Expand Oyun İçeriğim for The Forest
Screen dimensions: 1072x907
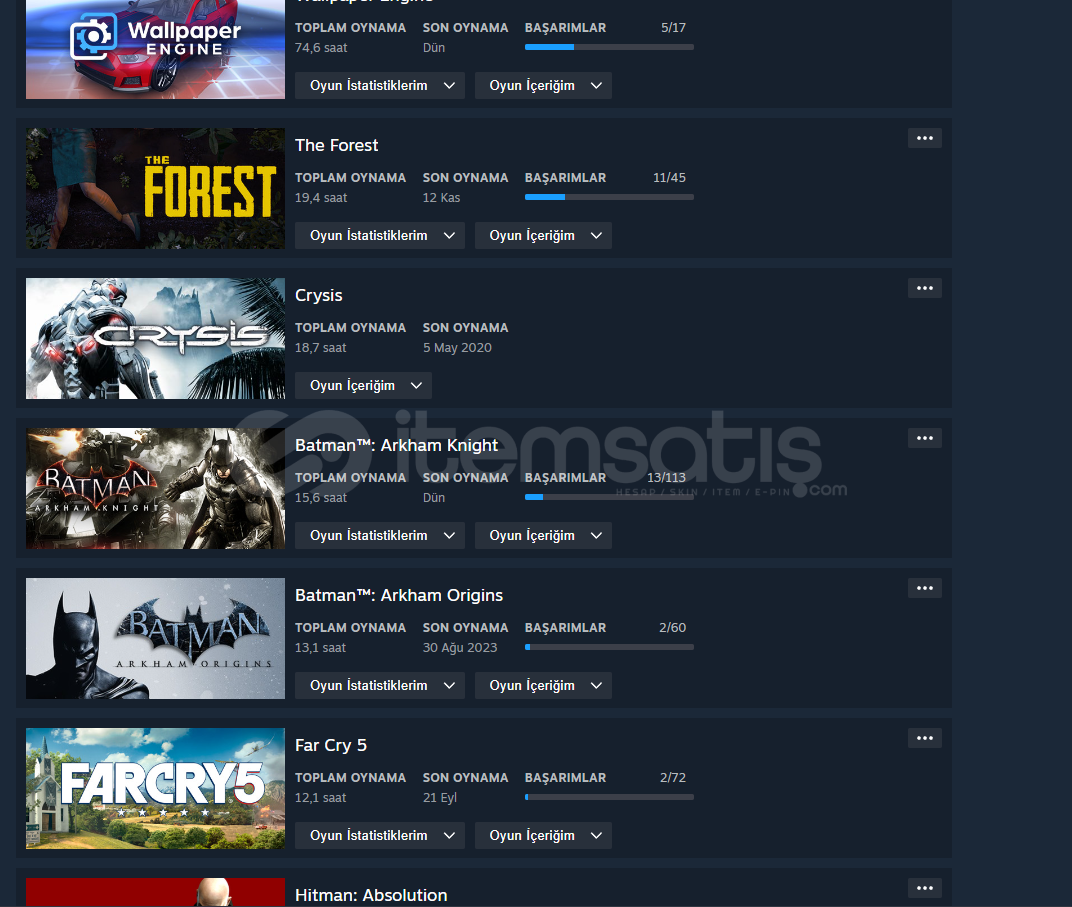[543, 235]
